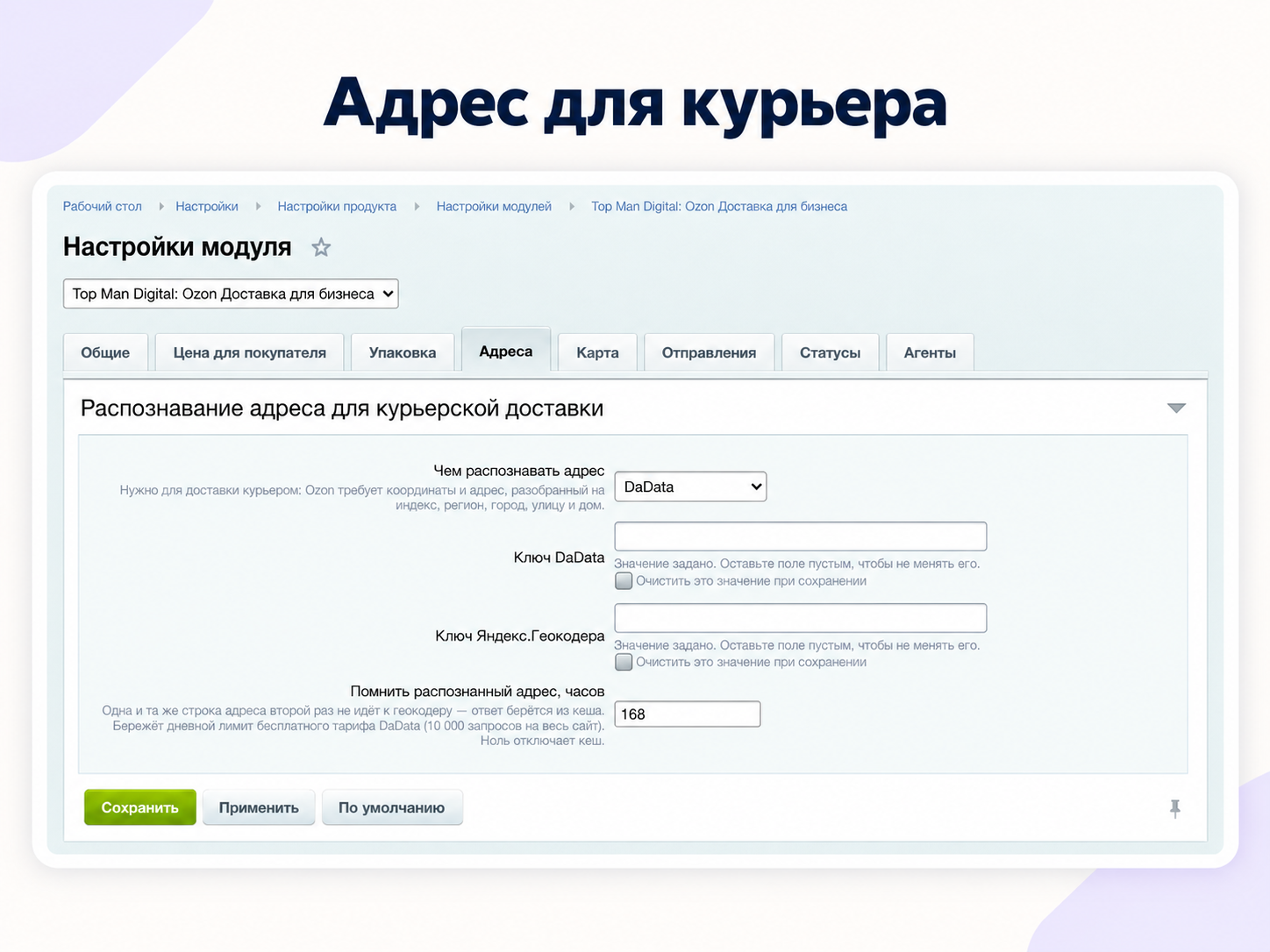Focus the Ключ DaData input field
This screenshot has width=1270, height=952.
coord(801,536)
